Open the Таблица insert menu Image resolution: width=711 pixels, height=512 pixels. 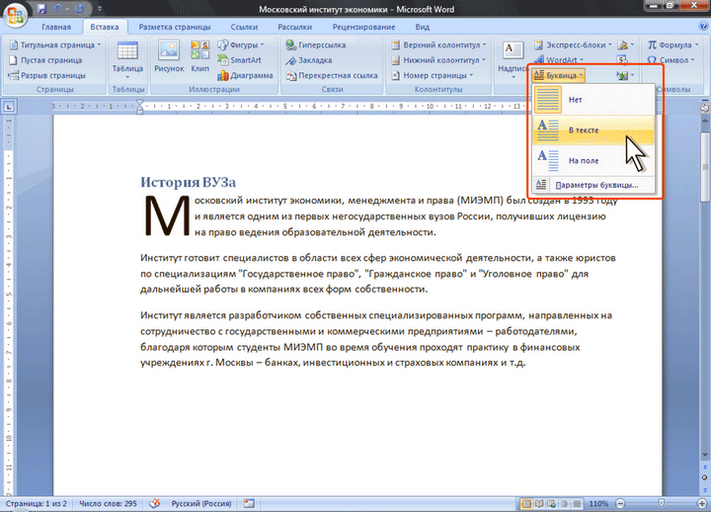point(127,59)
